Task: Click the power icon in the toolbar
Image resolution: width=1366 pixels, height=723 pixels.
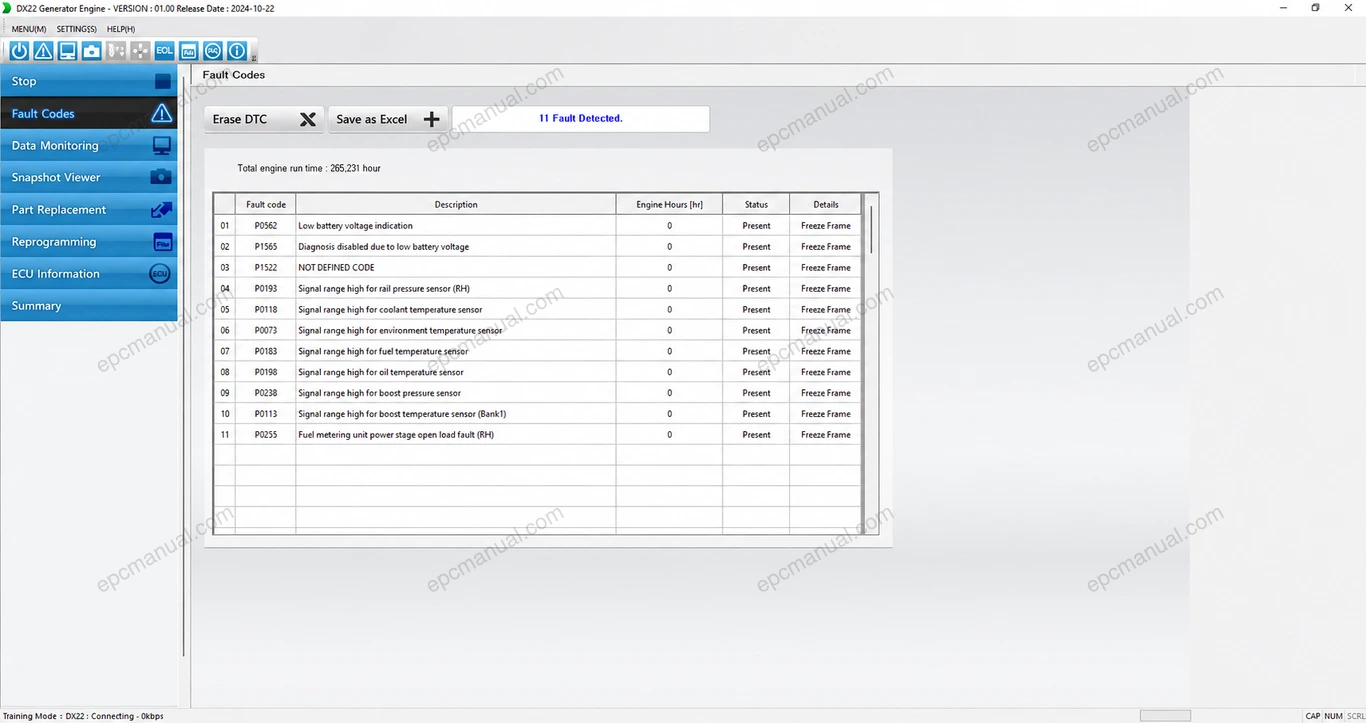Action: [x=19, y=50]
